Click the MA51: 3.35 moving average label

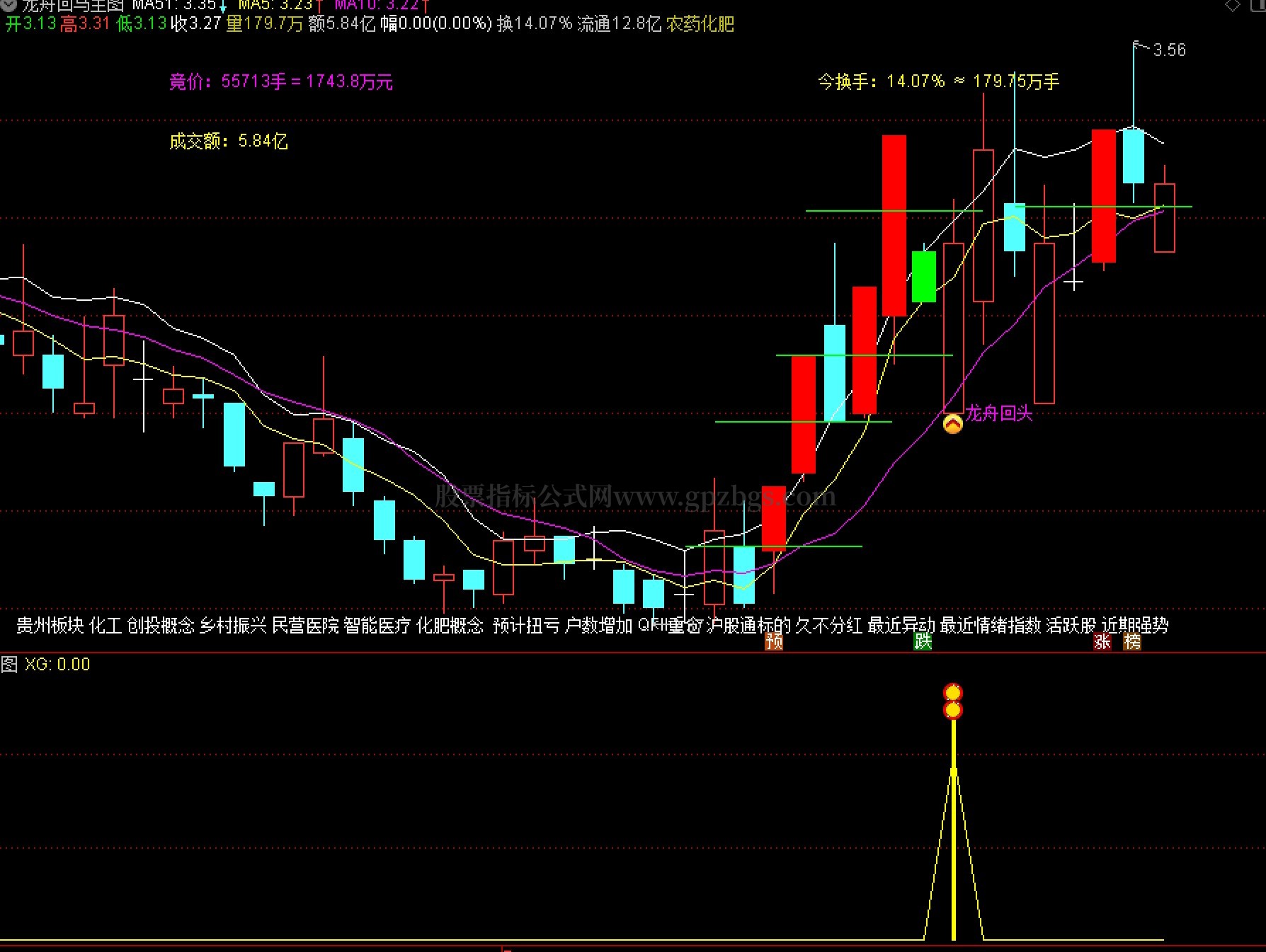point(174,5)
